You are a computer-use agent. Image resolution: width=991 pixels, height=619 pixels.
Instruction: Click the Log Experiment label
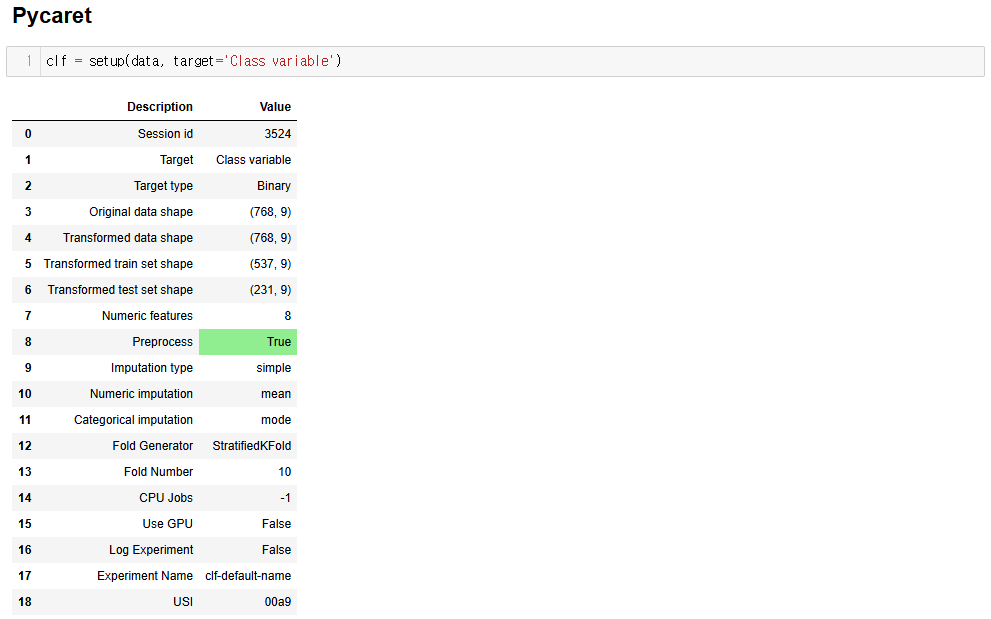[x=151, y=549]
